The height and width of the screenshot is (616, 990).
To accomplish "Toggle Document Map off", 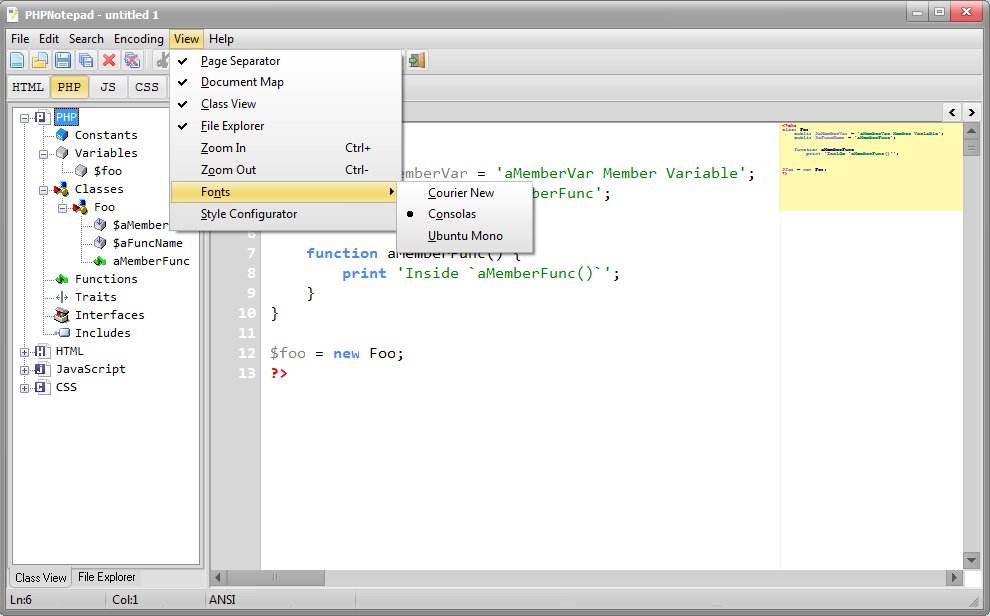I will [x=286, y=82].
